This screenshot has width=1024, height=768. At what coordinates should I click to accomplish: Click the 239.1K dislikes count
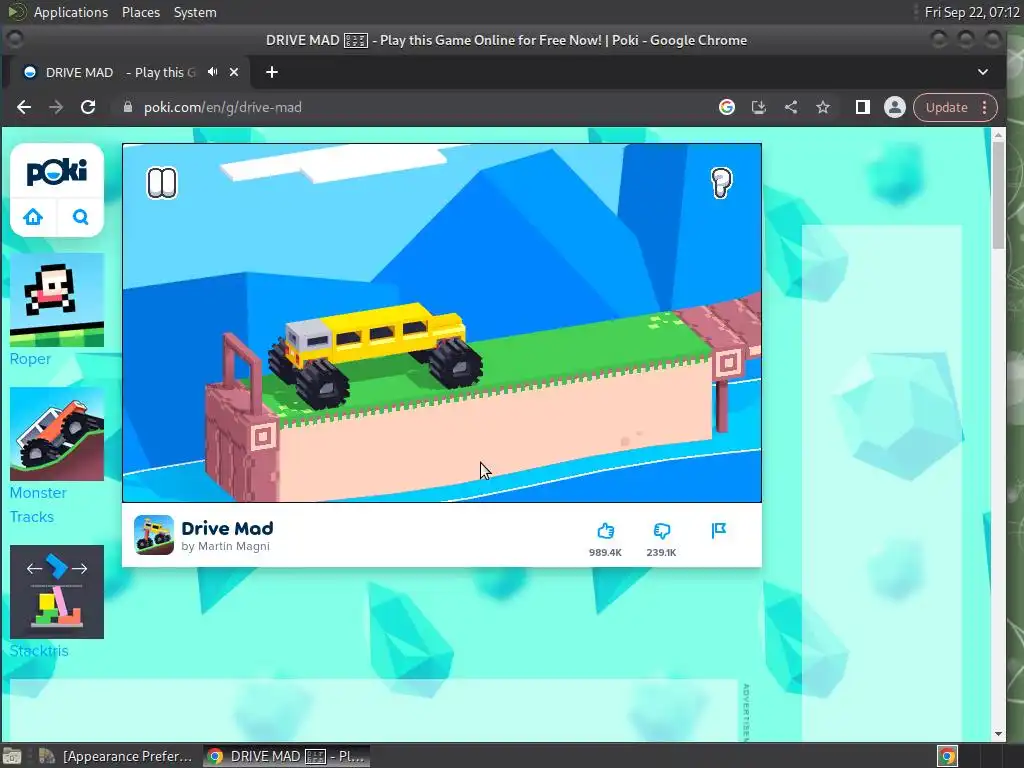[662, 552]
